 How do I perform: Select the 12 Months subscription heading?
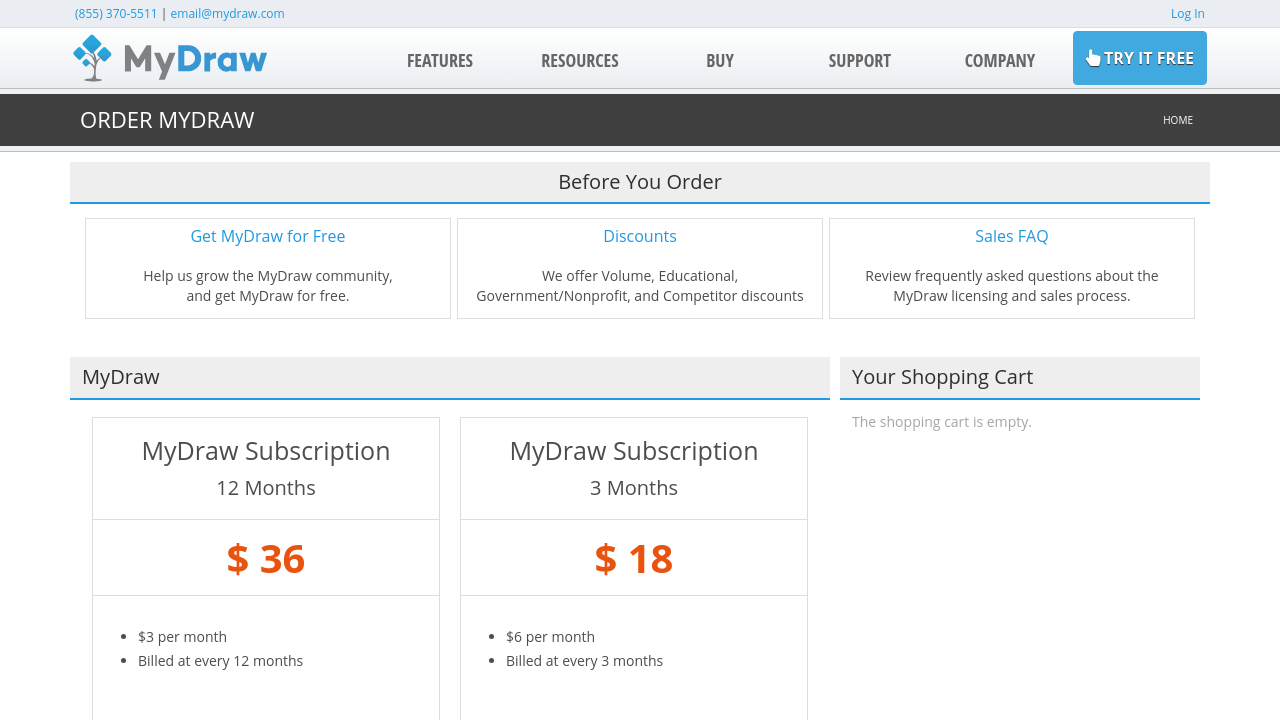tap(266, 488)
